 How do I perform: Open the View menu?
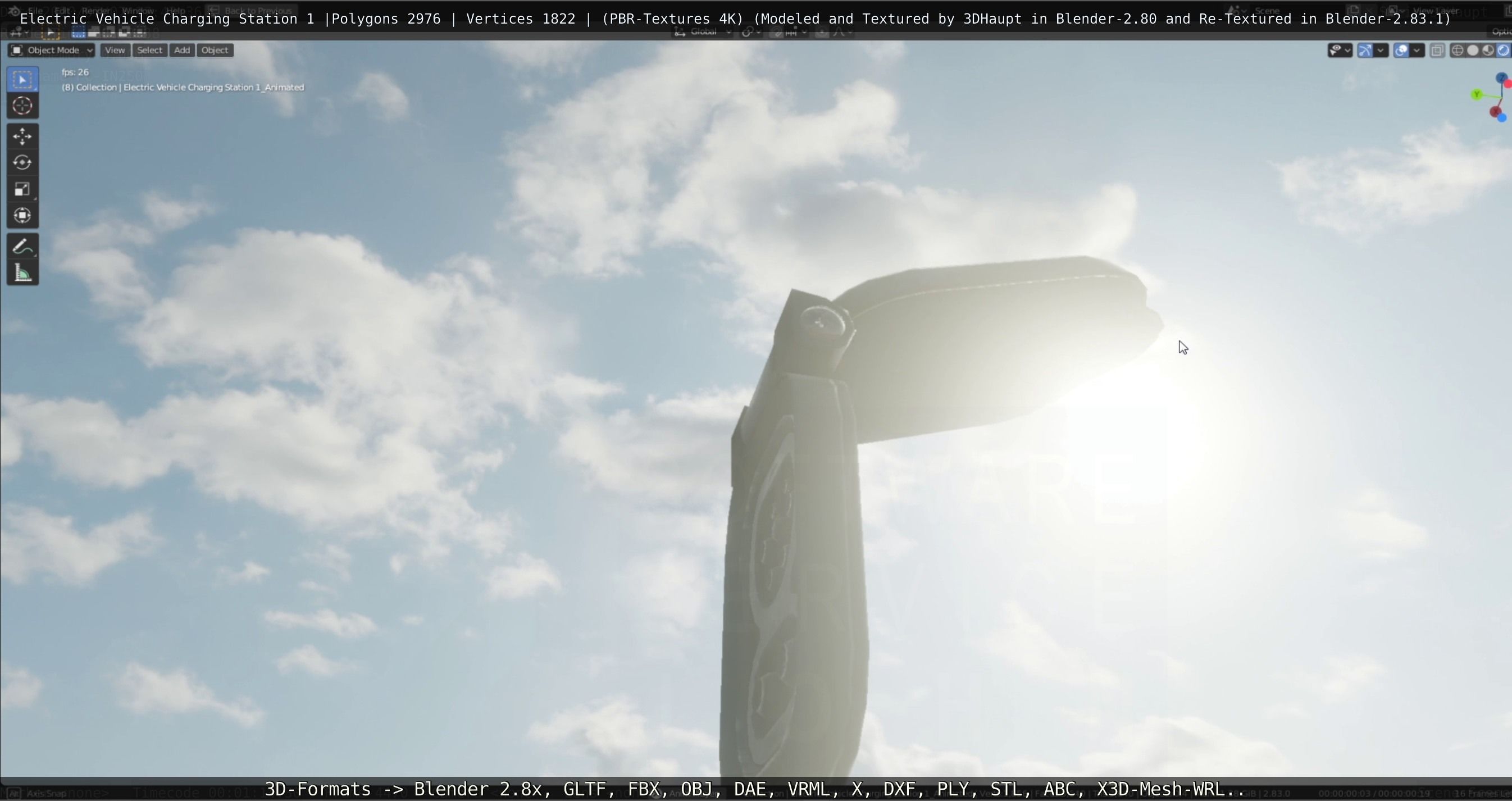click(x=115, y=51)
